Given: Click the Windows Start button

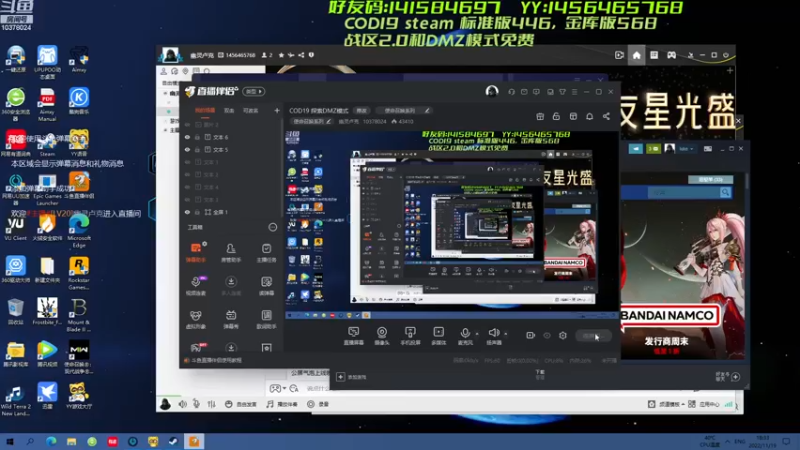Looking at the screenshot, I should pyautogui.click(x=10, y=441).
